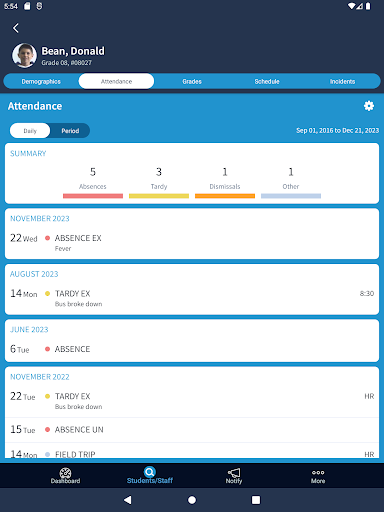This screenshot has width=384, height=512.
Task: Open the ABSENCE UN entry on the 15th
Action: pyautogui.click(x=192, y=430)
